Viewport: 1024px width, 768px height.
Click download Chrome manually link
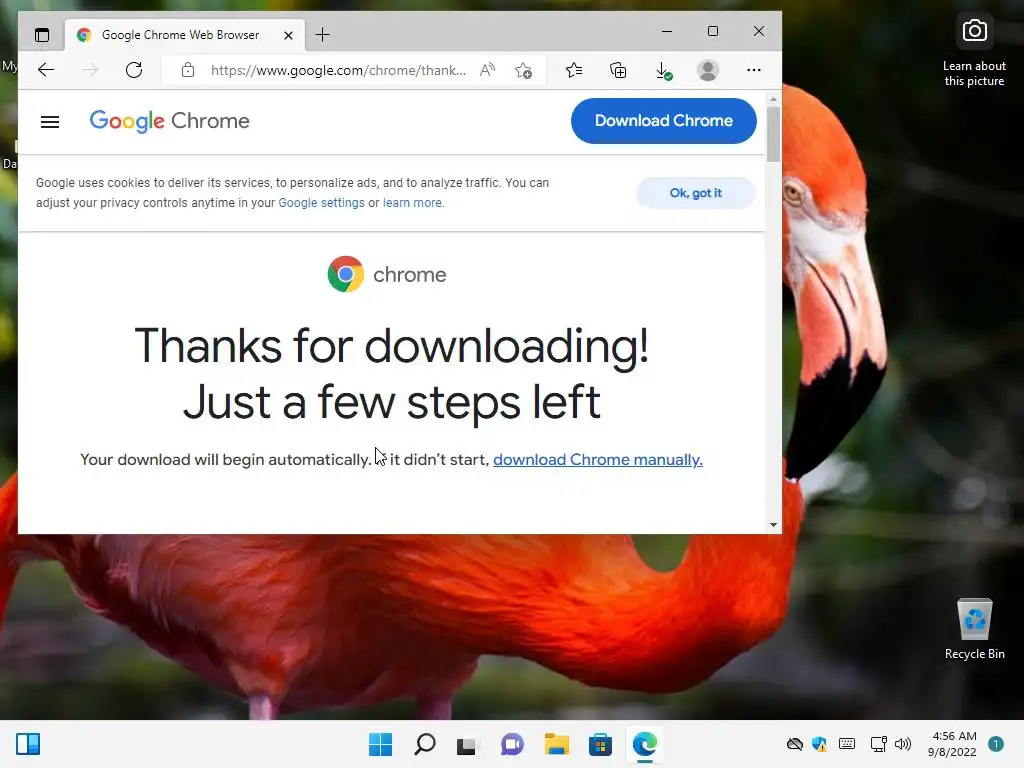pyautogui.click(x=598, y=460)
